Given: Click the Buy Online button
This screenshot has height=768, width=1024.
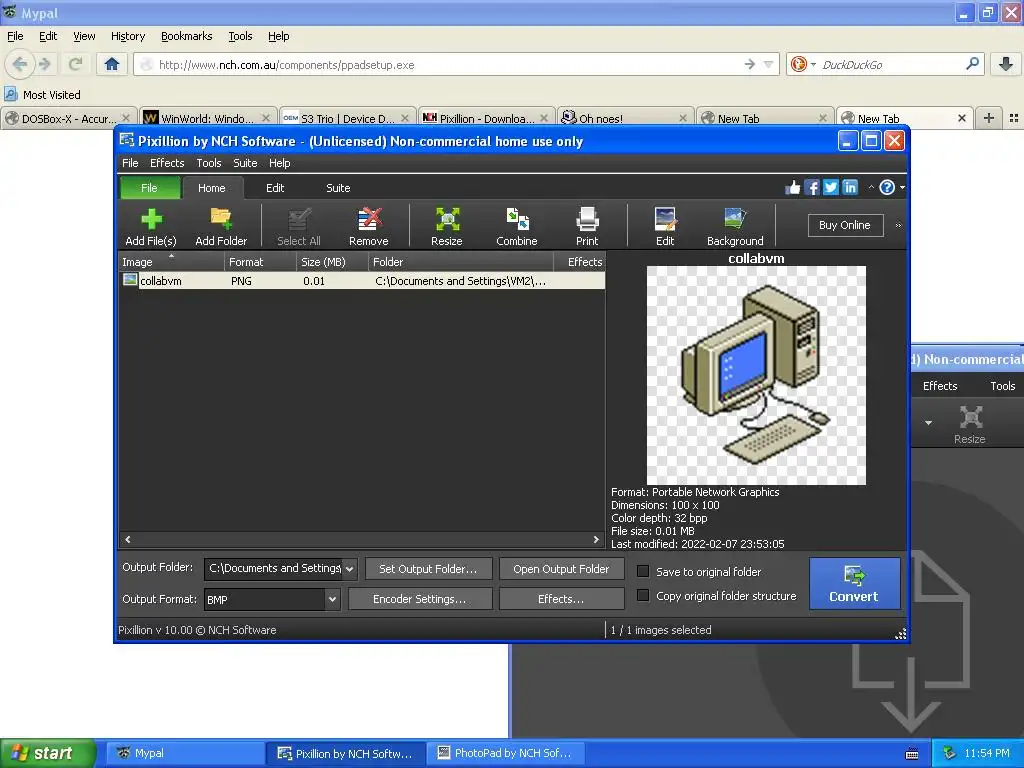Looking at the screenshot, I should pos(845,225).
